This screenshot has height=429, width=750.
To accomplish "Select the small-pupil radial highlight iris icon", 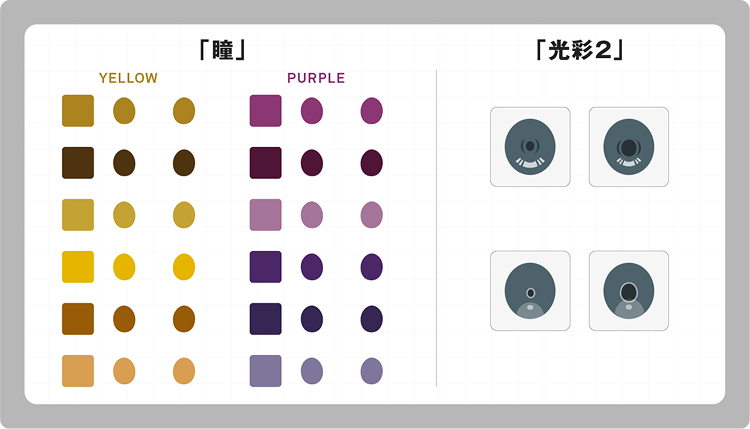I will [530, 147].
